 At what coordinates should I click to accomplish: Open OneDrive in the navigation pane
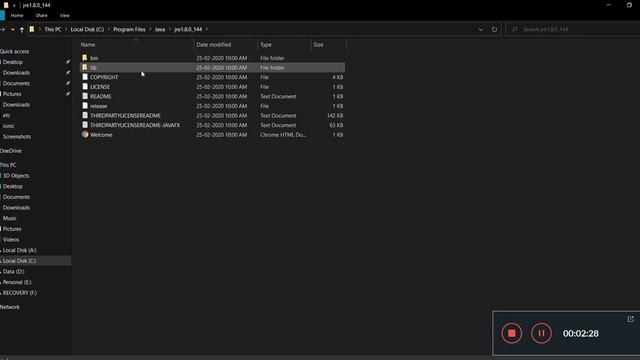[x=11, y=151]
